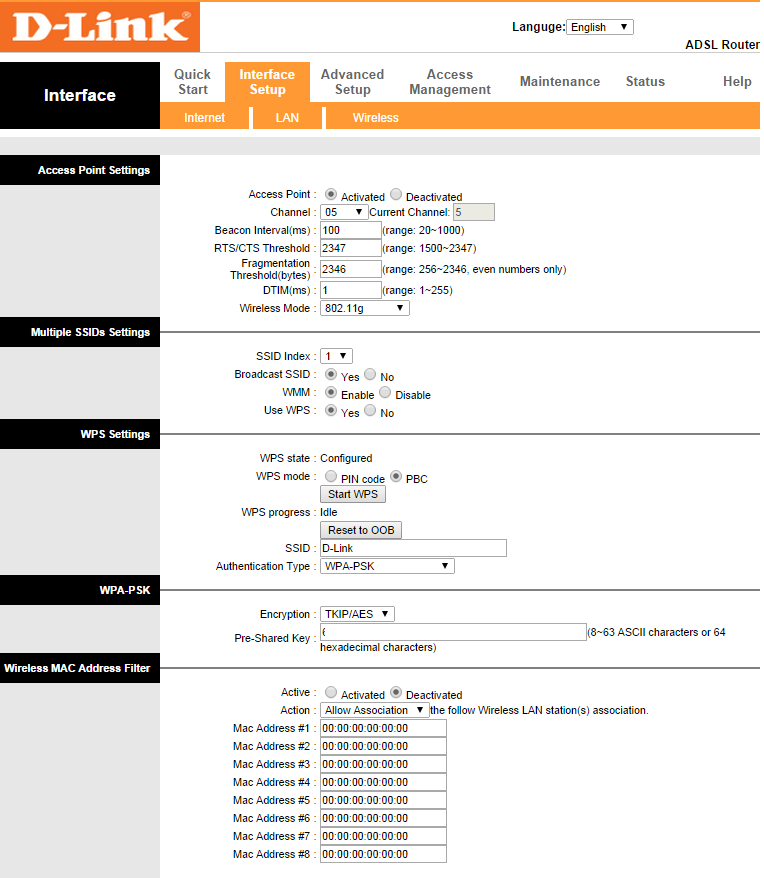This screenshot has width=764, height=878.
Task: Click the ADSL Router label
Action: click(x=722, y=45)
